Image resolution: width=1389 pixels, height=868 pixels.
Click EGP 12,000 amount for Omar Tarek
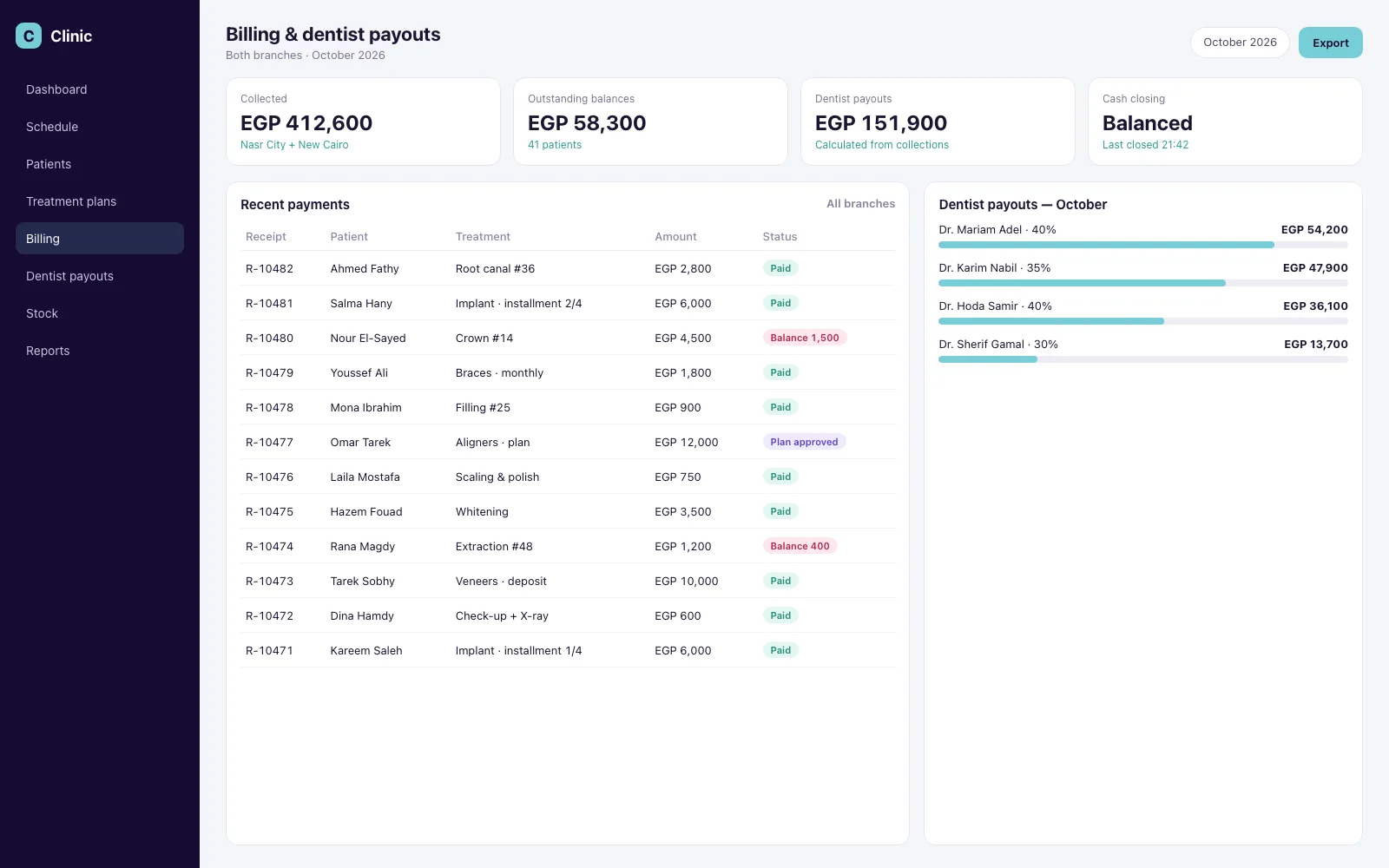pyautogui.click(x=687, y=442)
